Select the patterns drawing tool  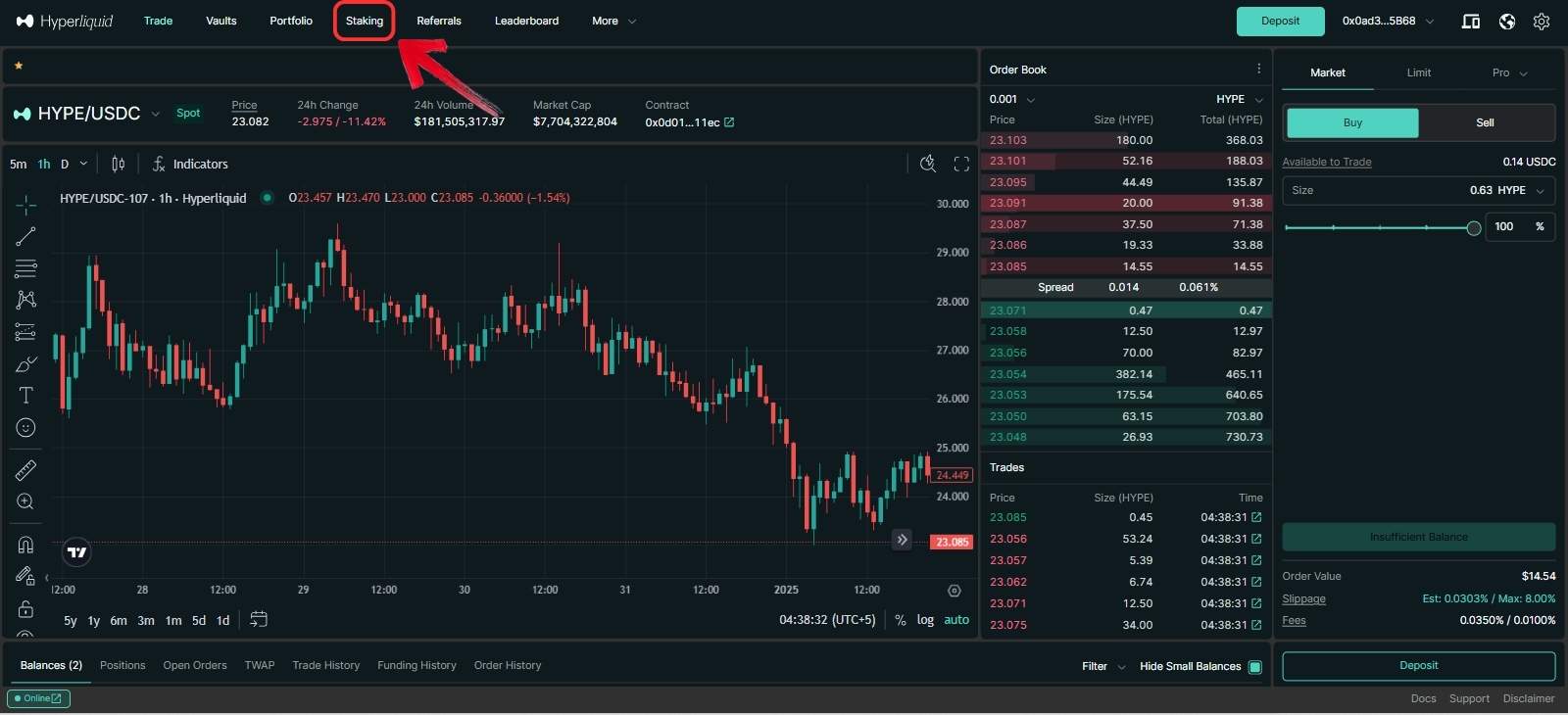pyautogui.click(x=26, y=300)
